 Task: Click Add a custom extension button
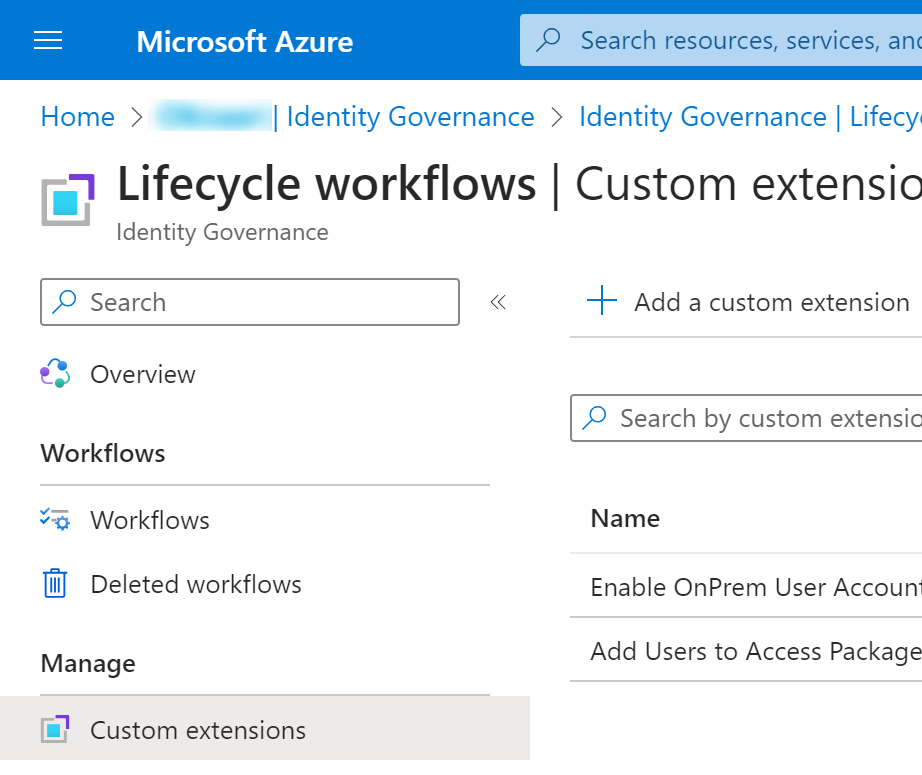tap(748, 302)
